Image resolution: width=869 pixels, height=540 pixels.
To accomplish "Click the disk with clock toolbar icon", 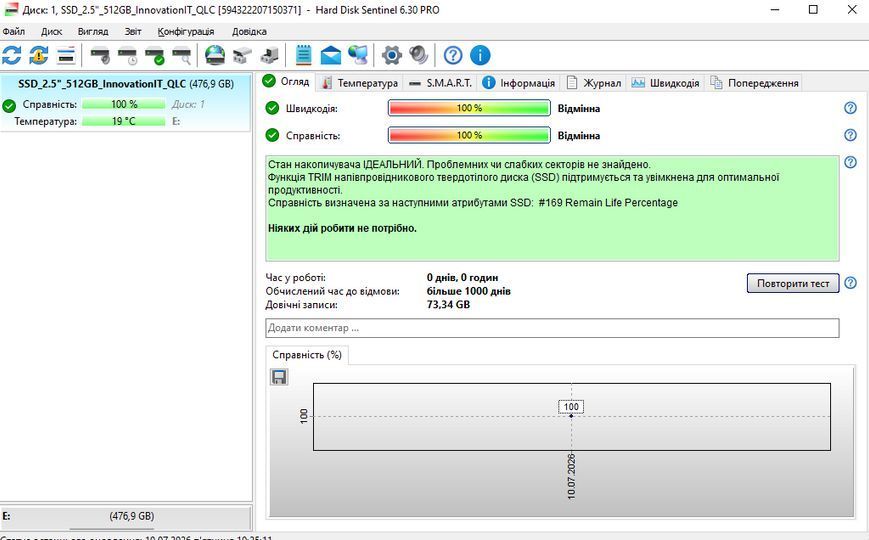I will click(x=127, y=55).
